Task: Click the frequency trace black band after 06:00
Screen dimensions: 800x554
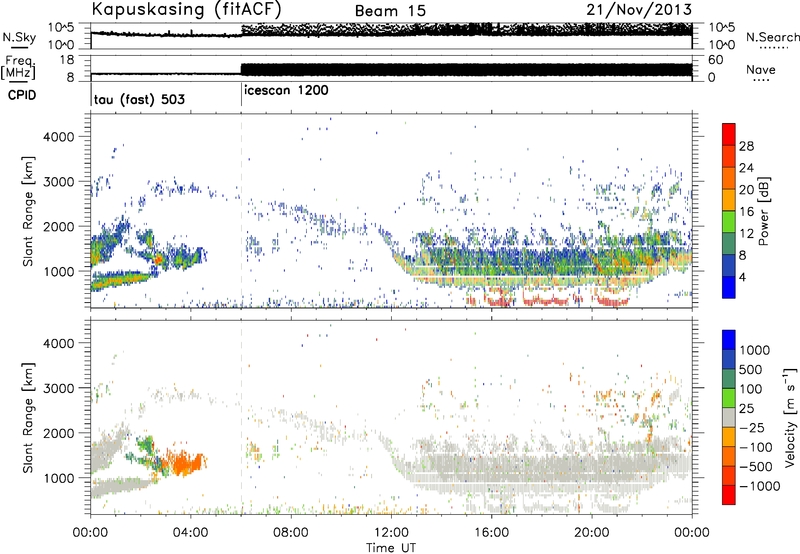Action: [x=466, y=70]
